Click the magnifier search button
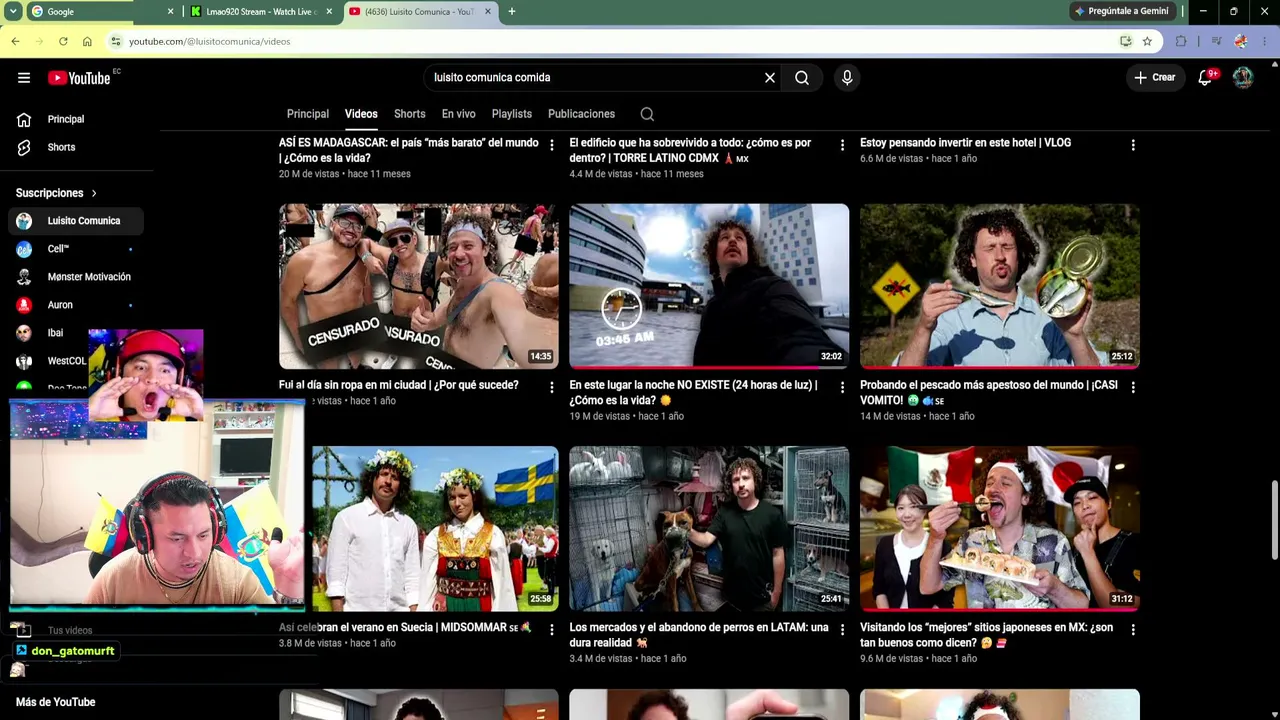This screenshot has height=720, width=1280. click(802, 78)
